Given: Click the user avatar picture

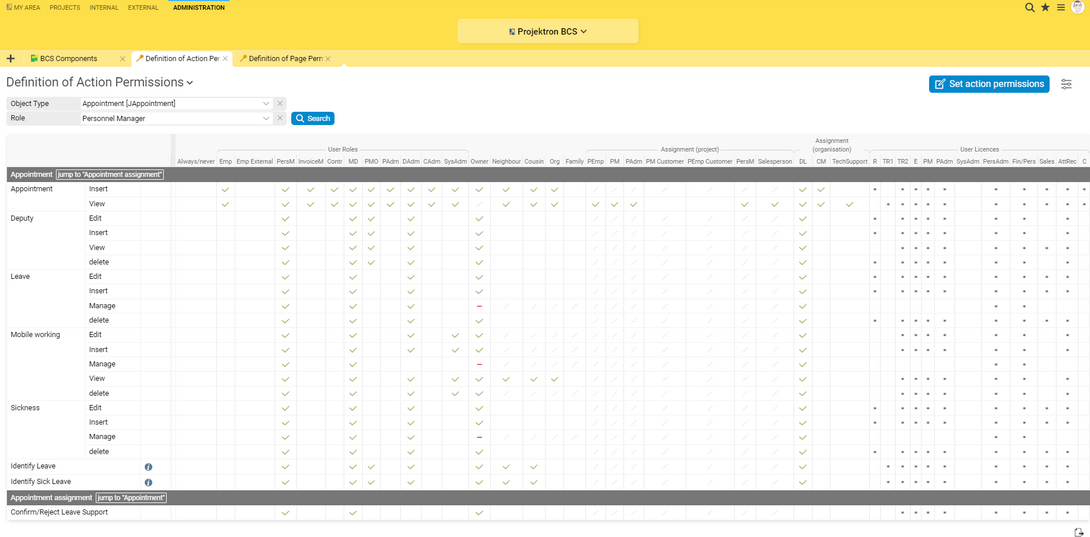Looking at the screenshot, I should [x=1077, y=8].
